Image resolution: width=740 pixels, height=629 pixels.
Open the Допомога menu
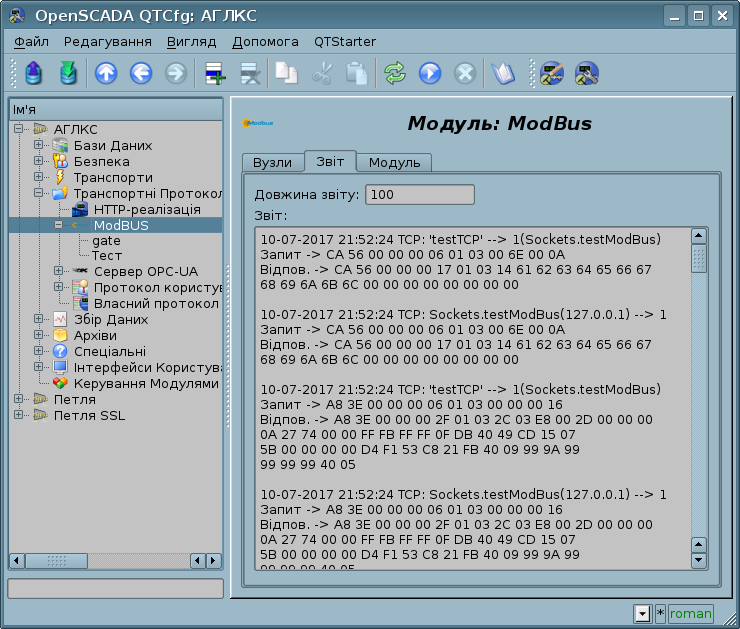[x=265, y=42]
